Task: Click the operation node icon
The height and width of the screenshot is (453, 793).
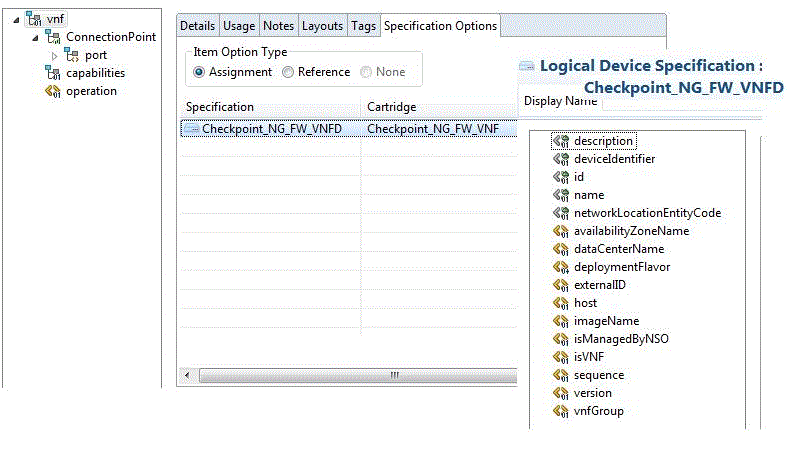Action: (x=53, y=91)
